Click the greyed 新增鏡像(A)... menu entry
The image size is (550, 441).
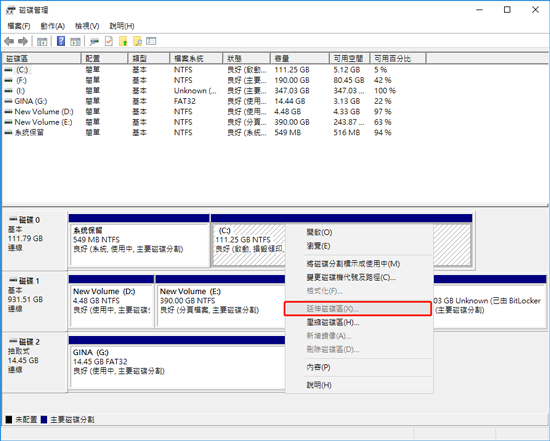pos(359,336)
